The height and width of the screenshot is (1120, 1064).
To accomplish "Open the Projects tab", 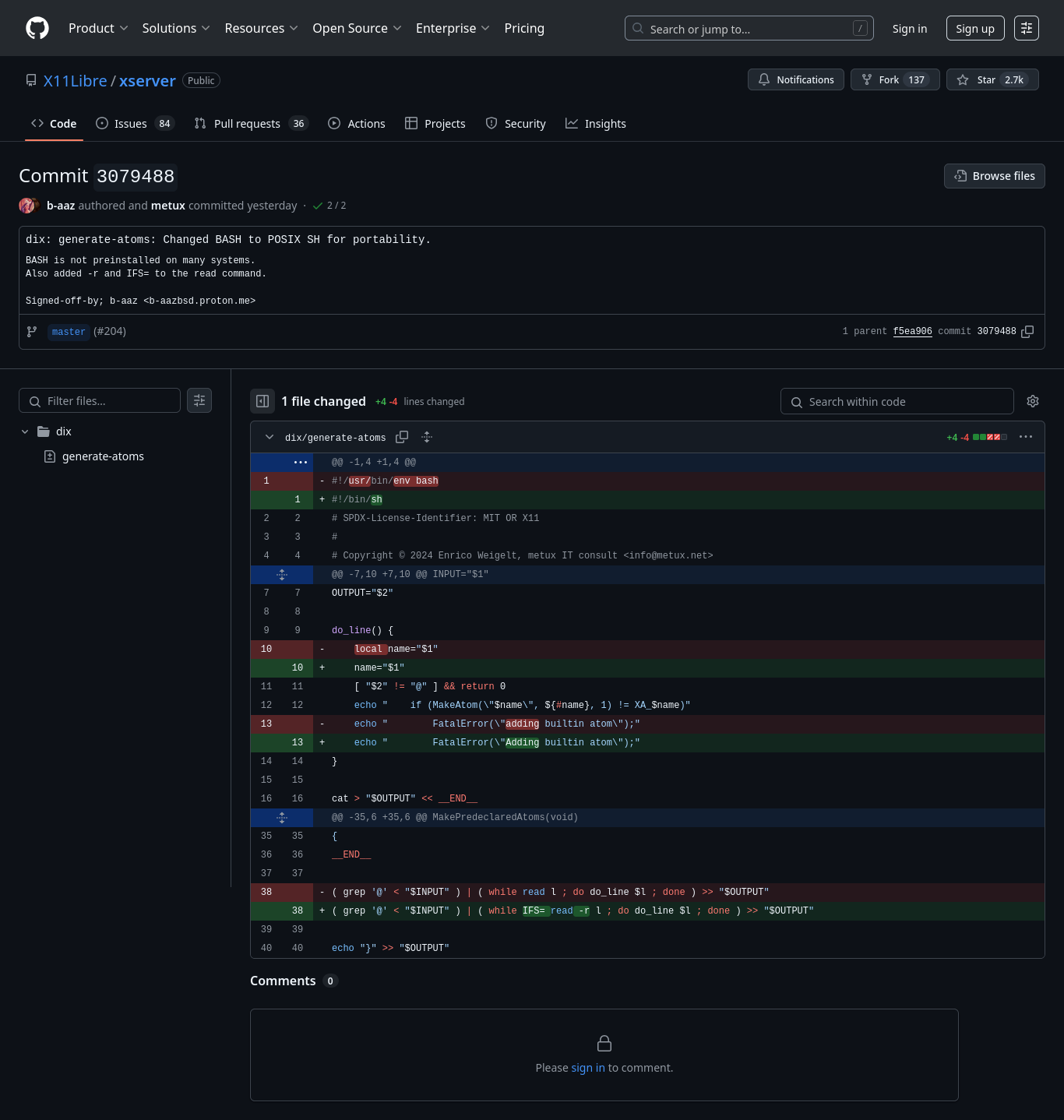I will pyautogui.click(x=435, y=124).
